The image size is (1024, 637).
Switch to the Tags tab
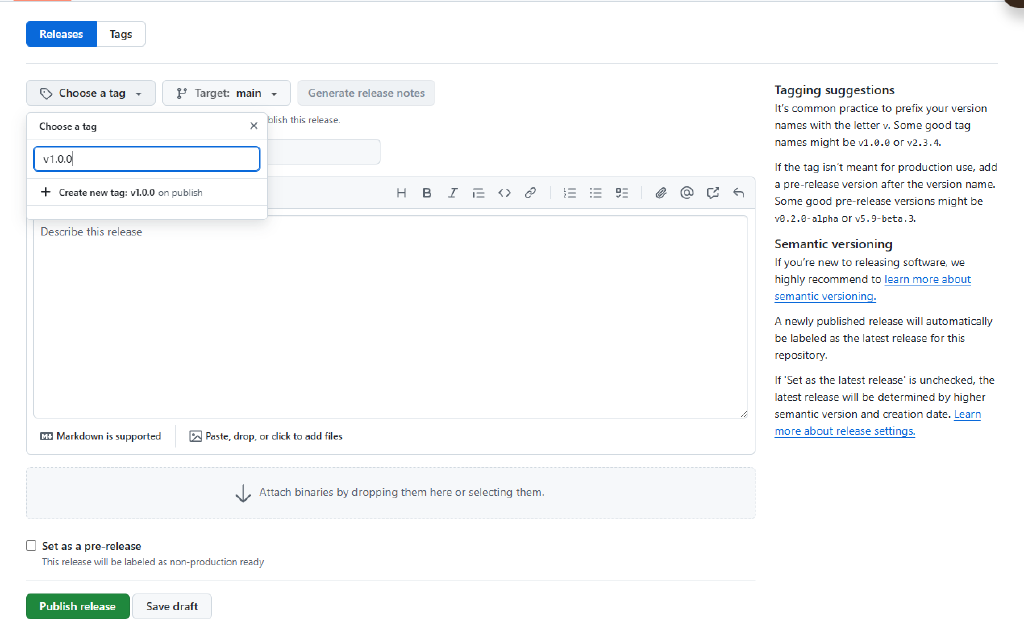click(120, 33)
